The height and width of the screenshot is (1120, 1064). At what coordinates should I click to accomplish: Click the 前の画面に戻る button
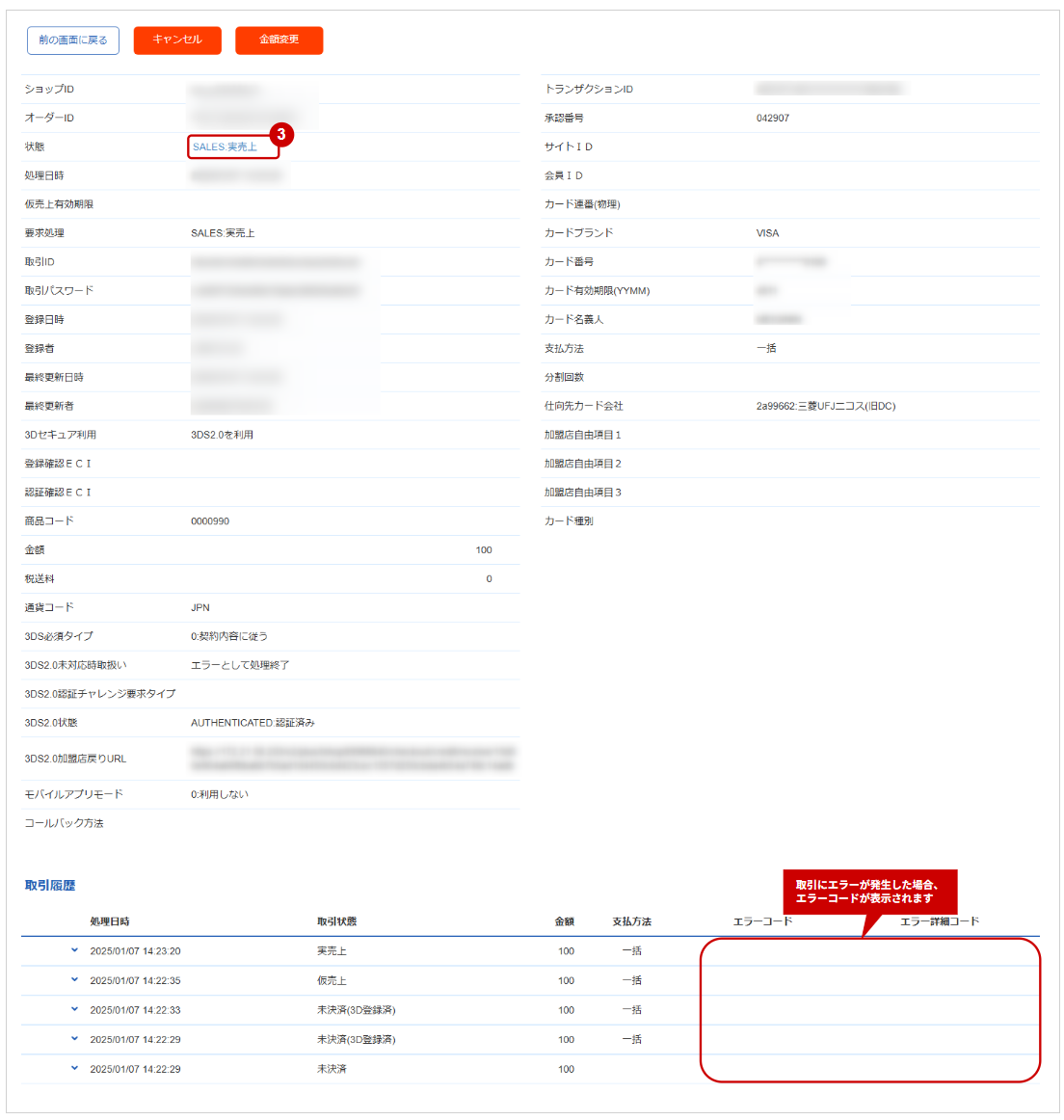[x=73, y=40]
